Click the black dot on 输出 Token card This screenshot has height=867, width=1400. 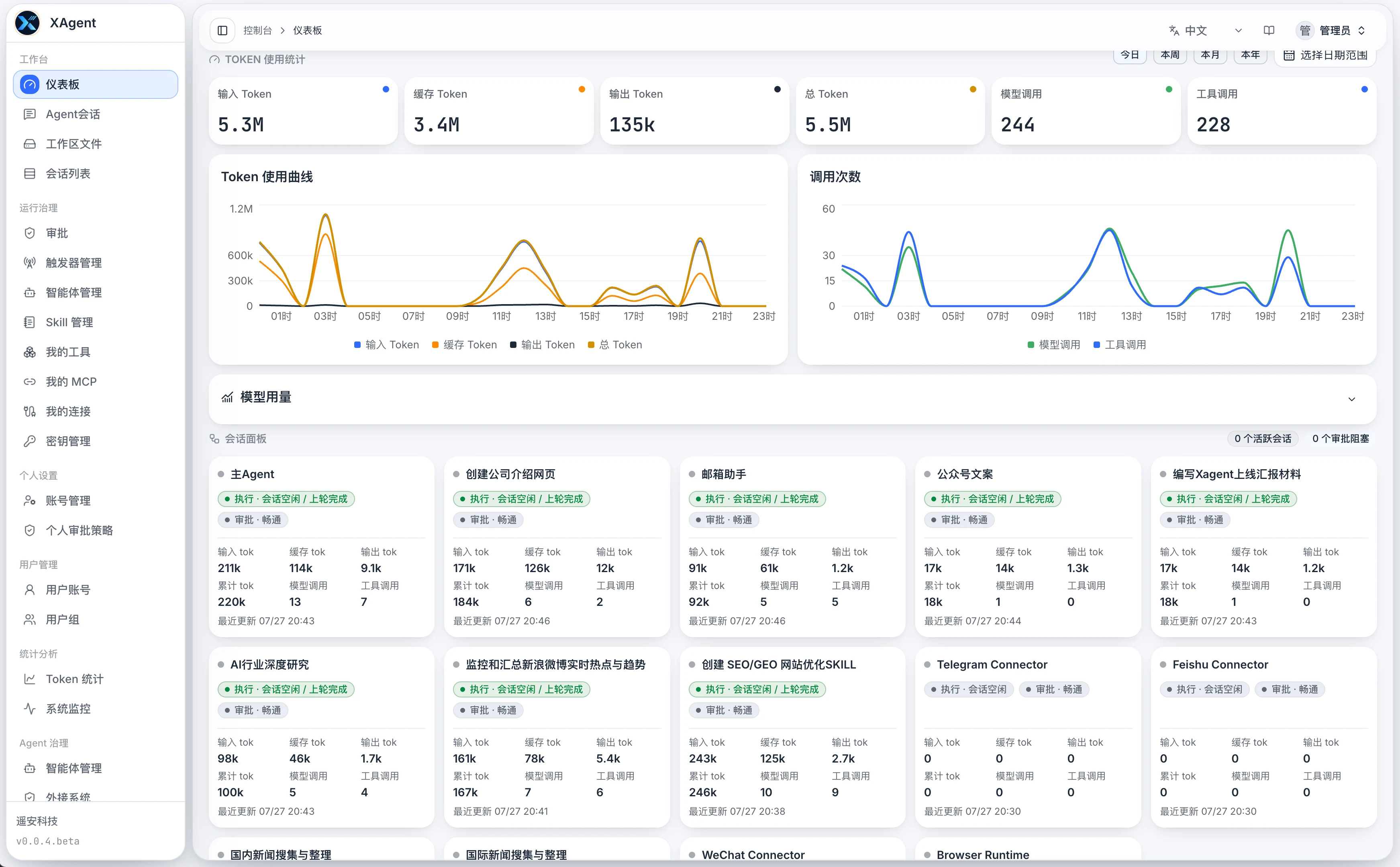[x=777, y=90]
